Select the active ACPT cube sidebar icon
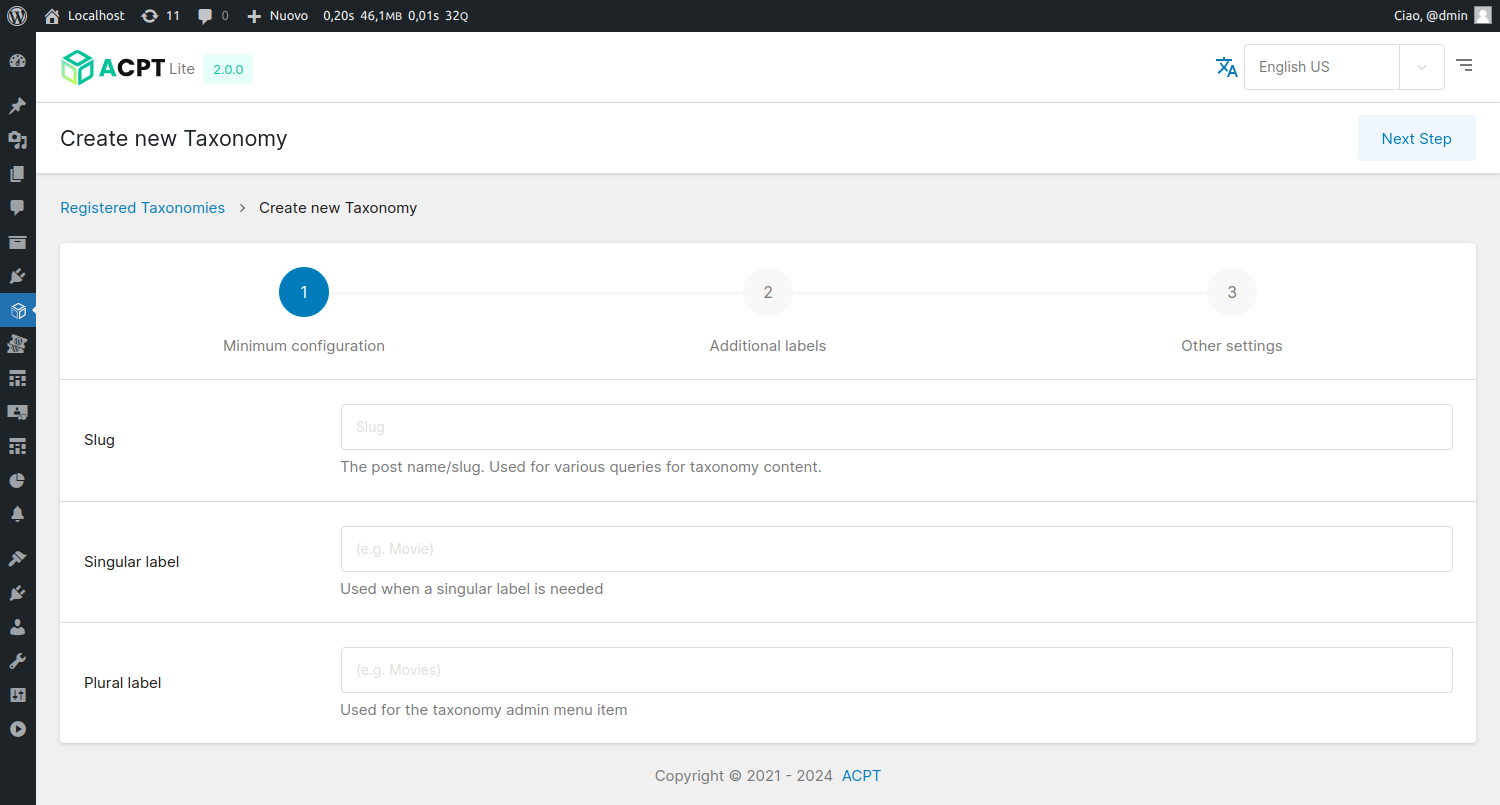Screen dimensions: 1500x805 coord(17,311)
